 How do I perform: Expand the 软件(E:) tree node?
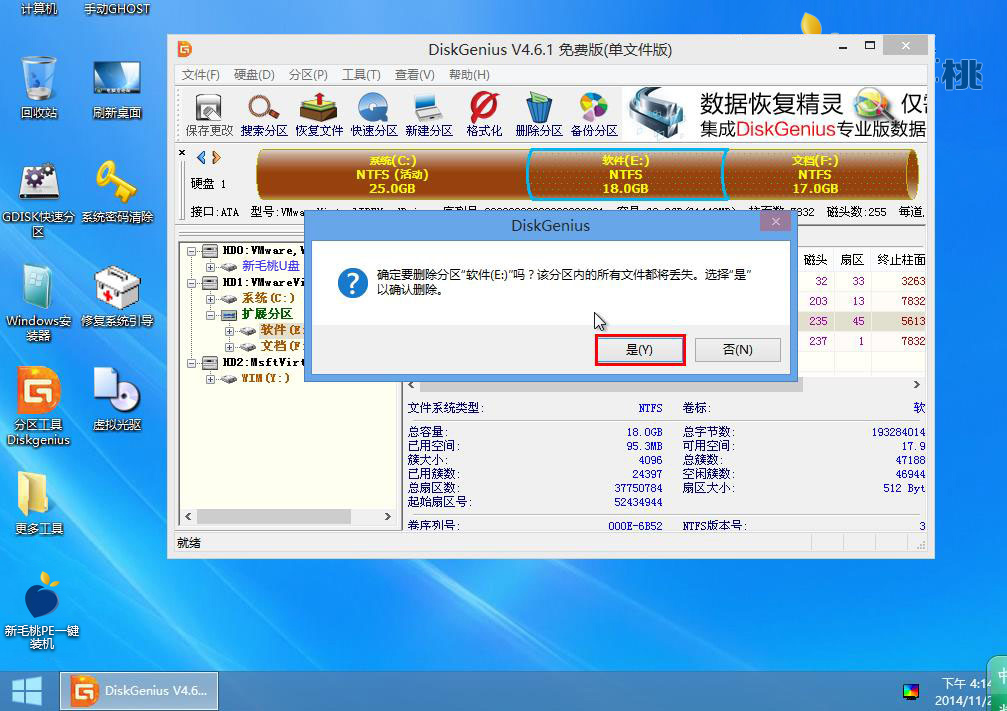[x=229, y=331]
